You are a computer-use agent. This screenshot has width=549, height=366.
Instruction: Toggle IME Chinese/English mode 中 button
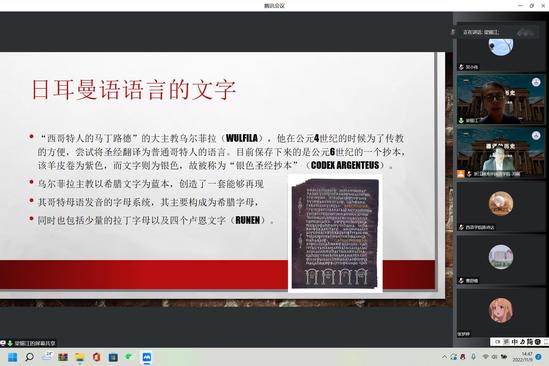pos(515,341)
